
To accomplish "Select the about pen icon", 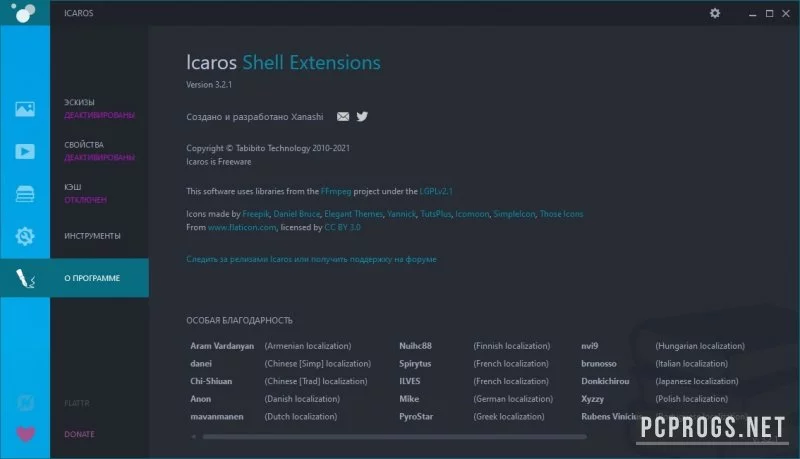I will [25, 278].
